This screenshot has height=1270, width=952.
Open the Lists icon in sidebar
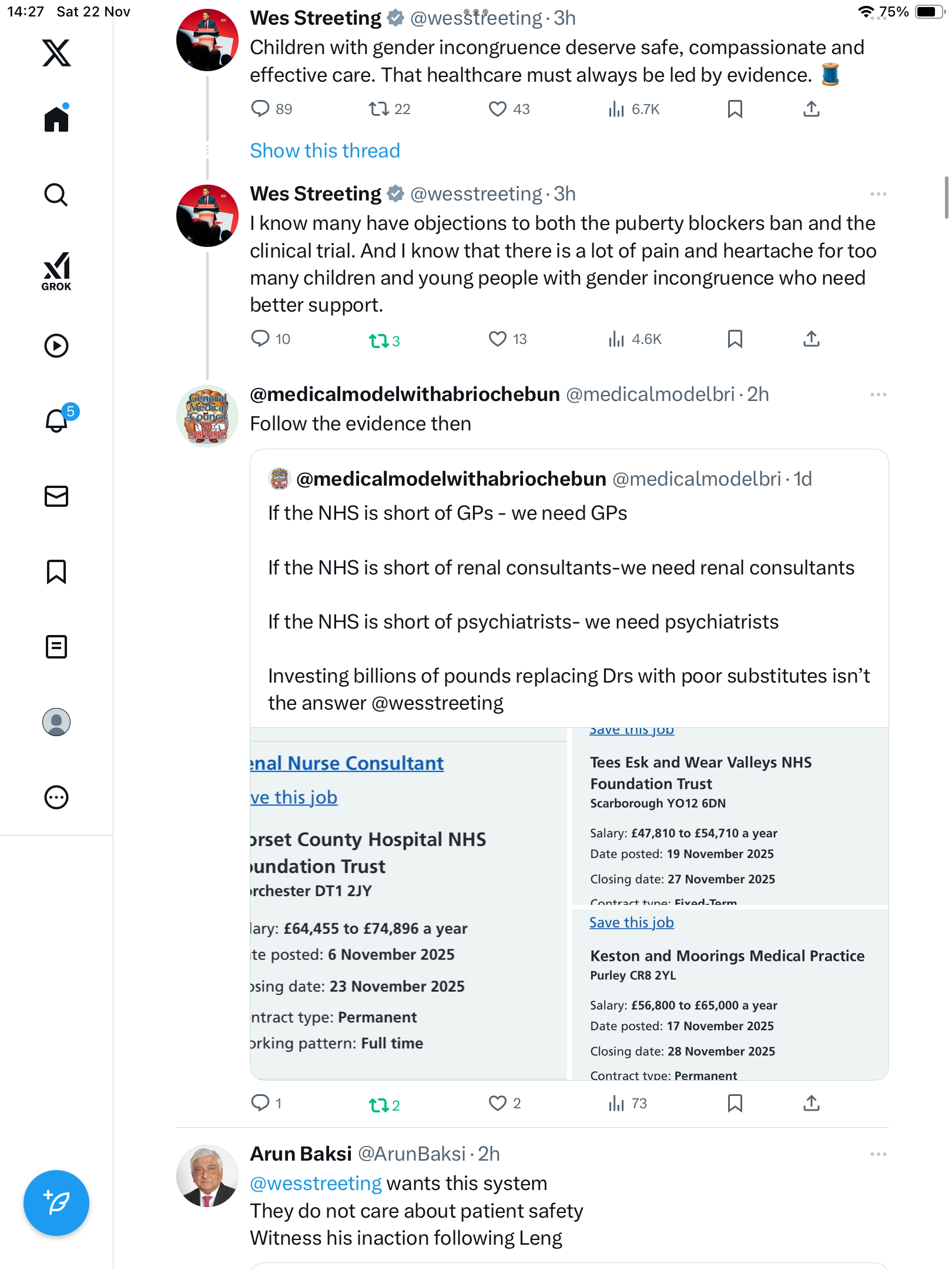pyautogui.click(x=56, y=647)
